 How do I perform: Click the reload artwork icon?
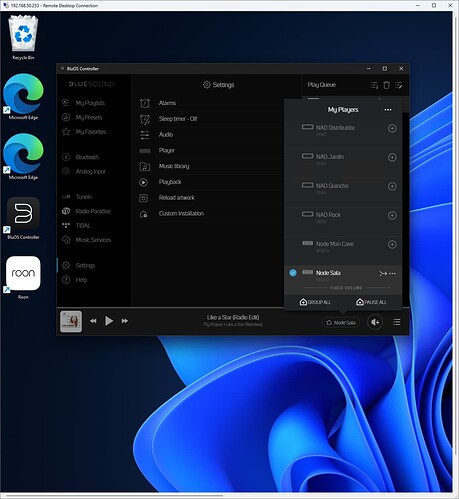[x=143, y=198]
